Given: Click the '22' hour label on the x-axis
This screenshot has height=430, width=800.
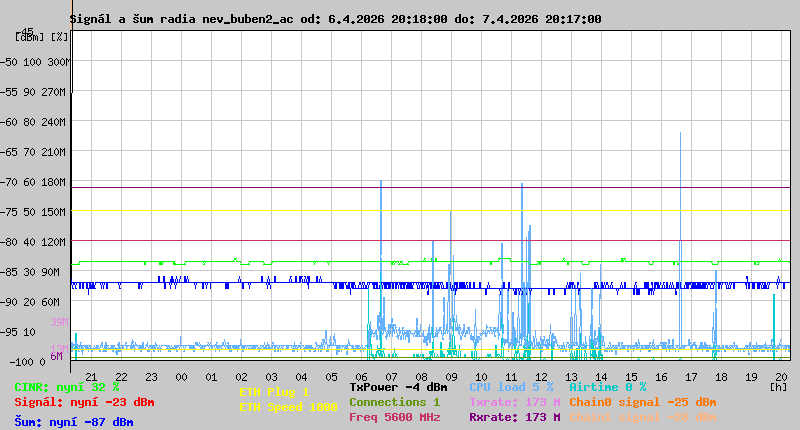Looking at the screenshot, I should pyautogui.click(x=121, y=377).
